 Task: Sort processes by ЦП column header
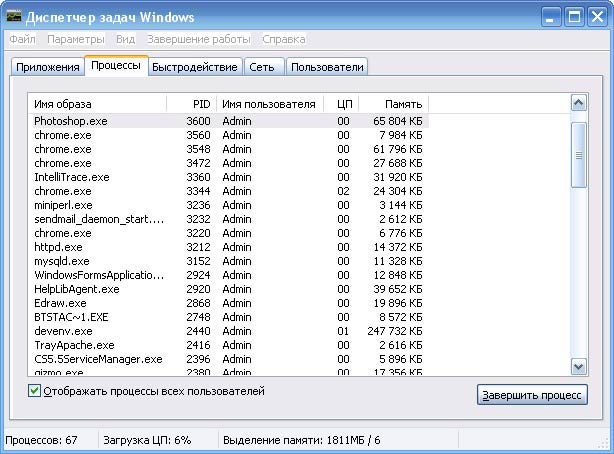click(341, 104)
